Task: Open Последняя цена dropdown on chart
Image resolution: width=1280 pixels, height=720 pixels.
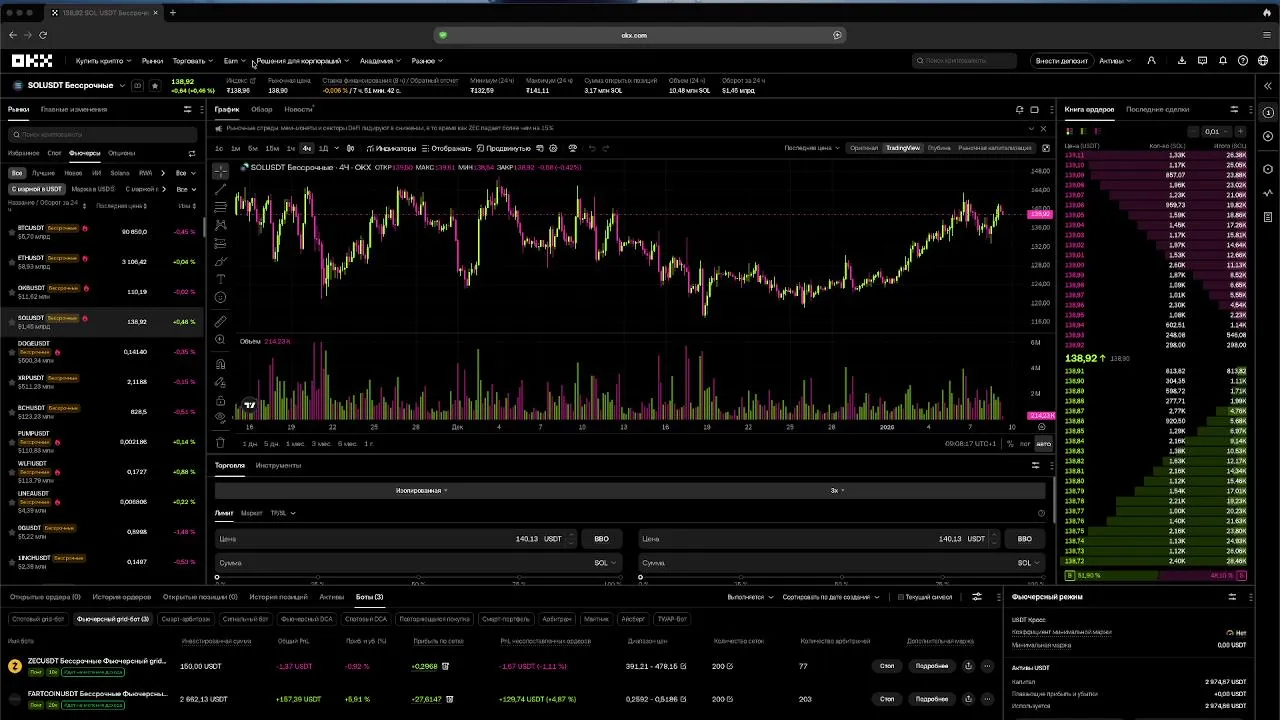Action: [811, 148]
